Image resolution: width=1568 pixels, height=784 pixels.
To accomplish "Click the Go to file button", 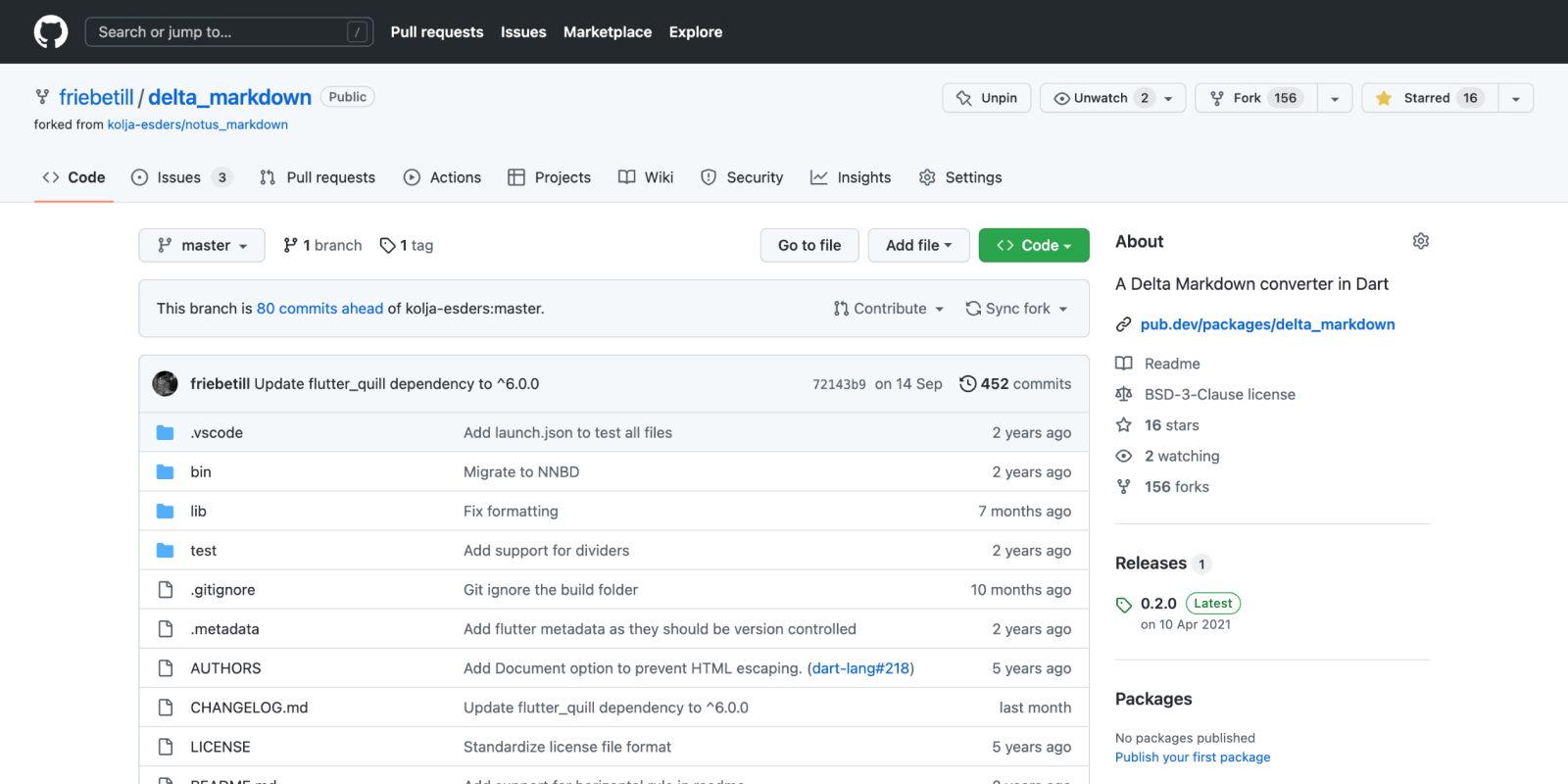I will tap(809, 245).
